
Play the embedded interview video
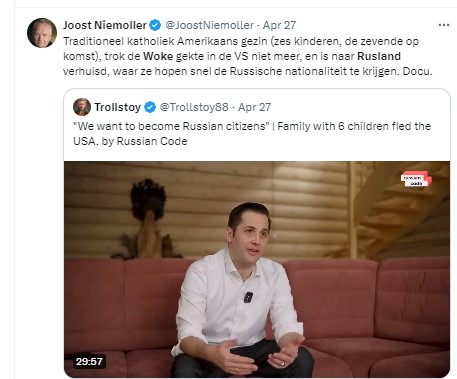pos(257,269)
